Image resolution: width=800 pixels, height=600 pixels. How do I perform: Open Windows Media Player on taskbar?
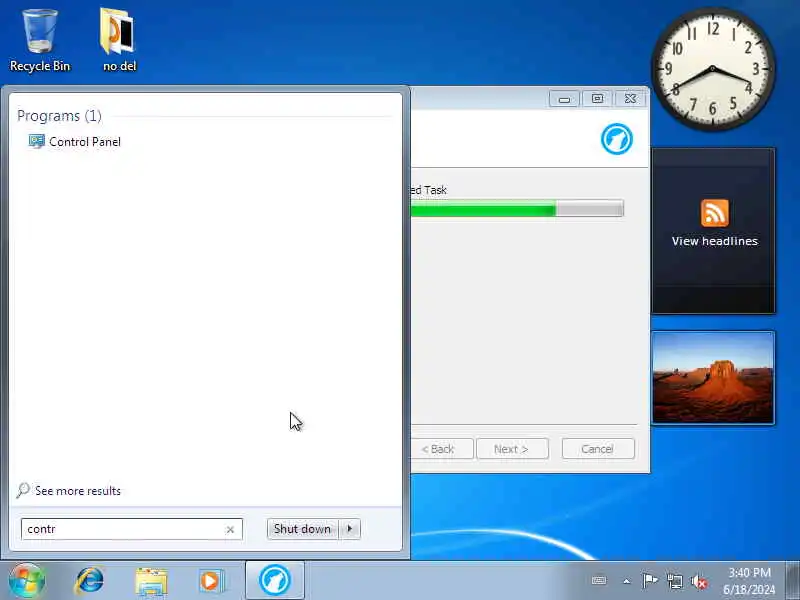click(x=211, y=581)
